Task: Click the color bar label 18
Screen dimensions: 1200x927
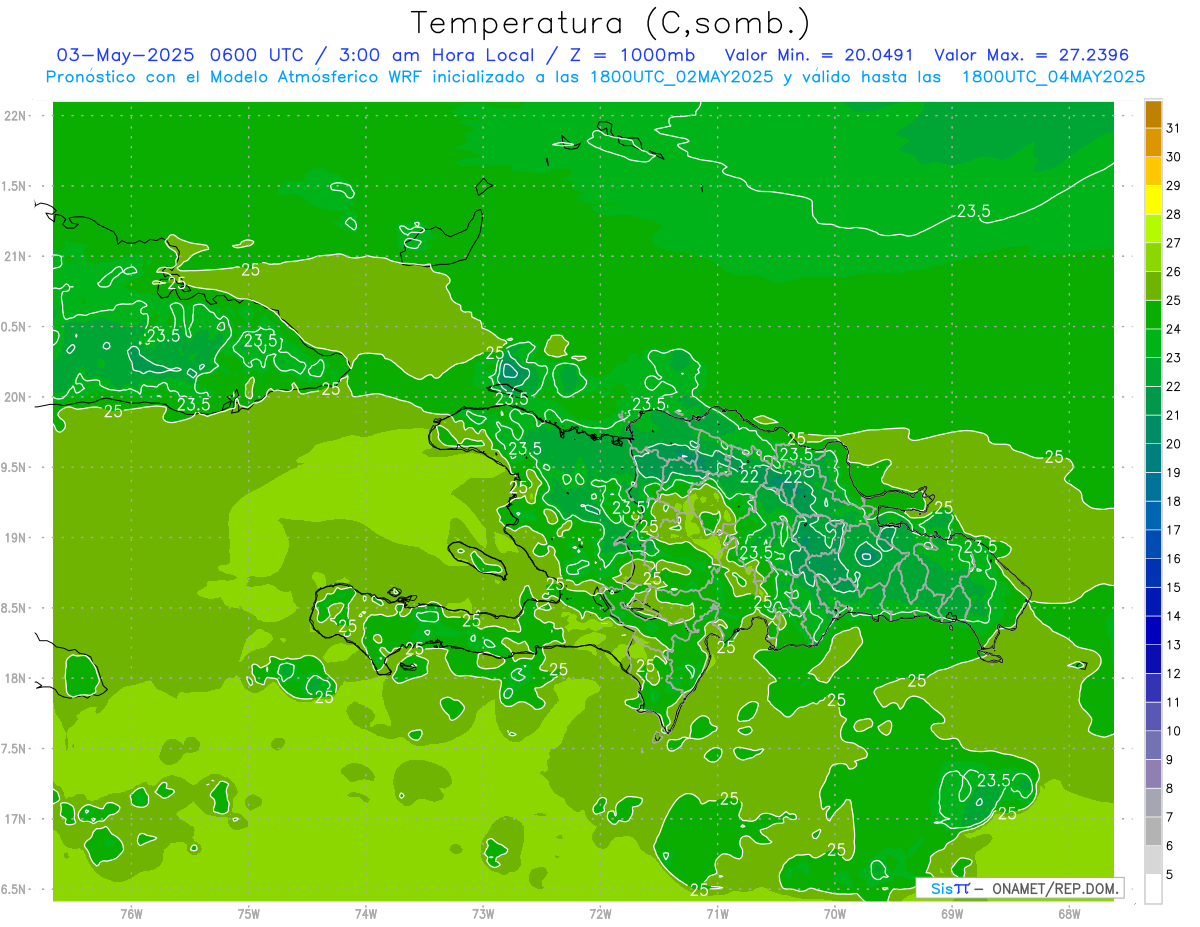Action: [1174, 501]
